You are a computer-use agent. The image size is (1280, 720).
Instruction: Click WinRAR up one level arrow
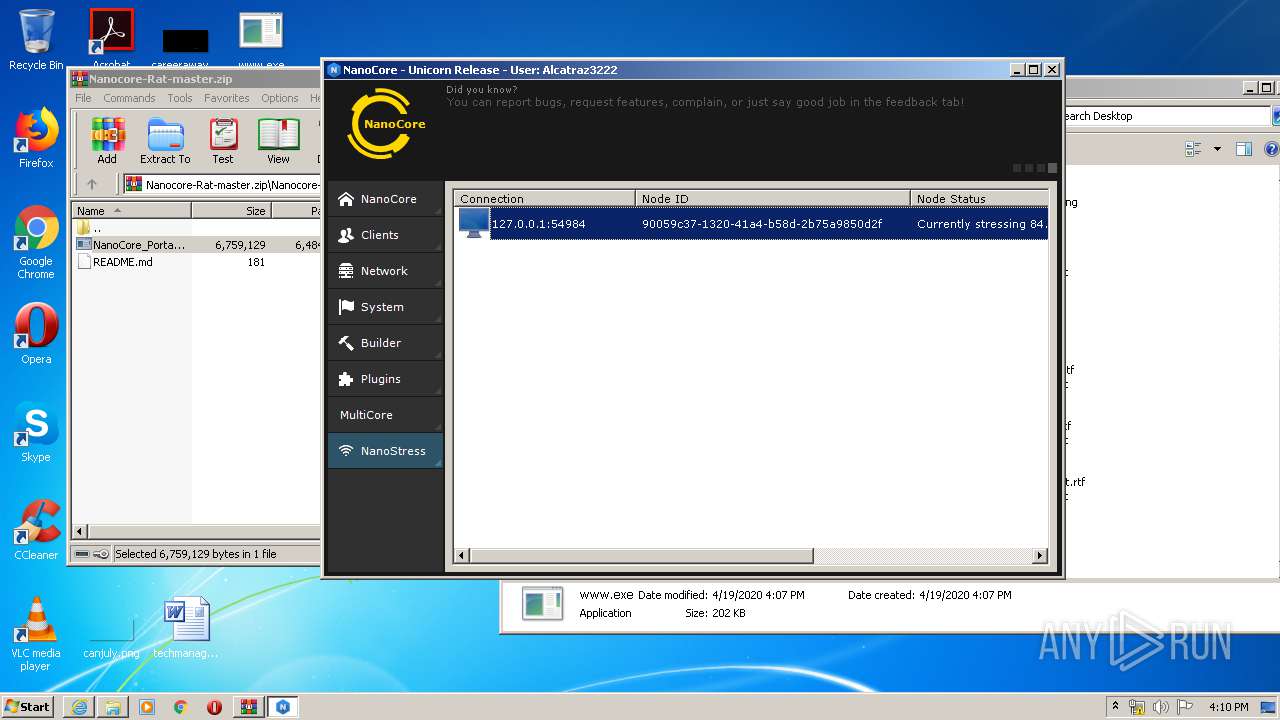coord(92,184)
